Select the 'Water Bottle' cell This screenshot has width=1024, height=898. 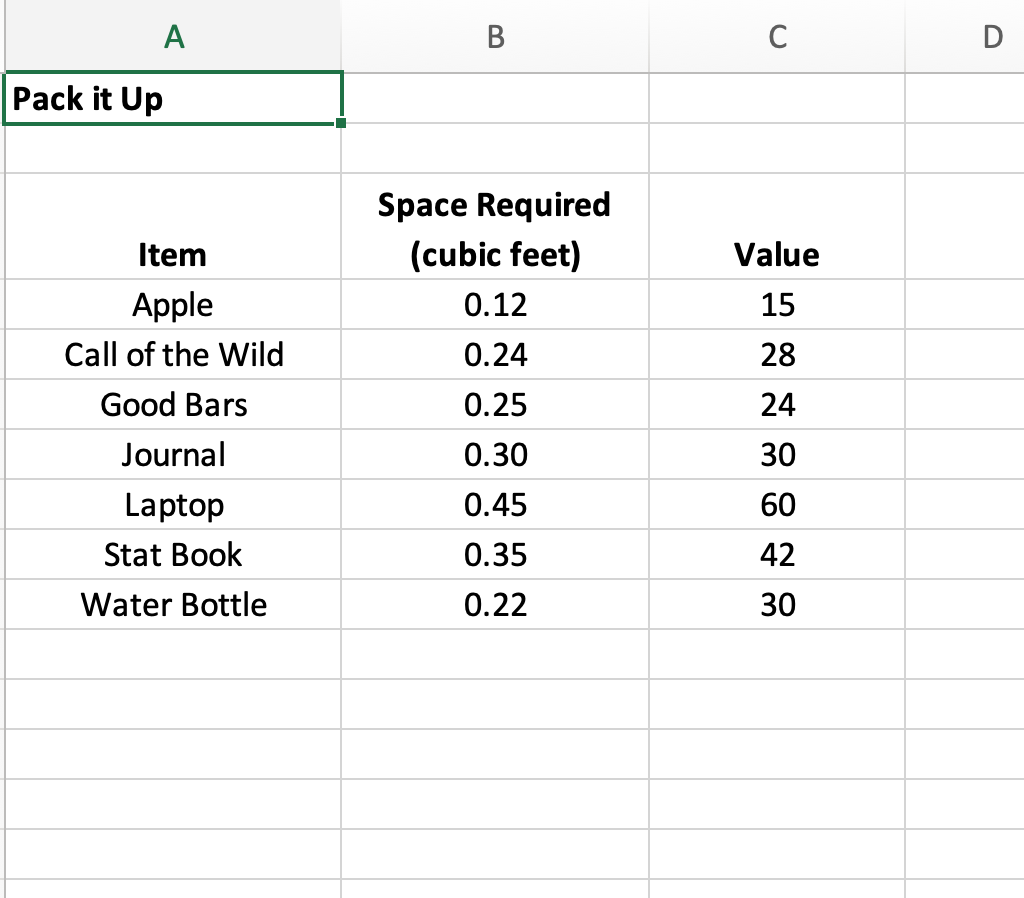[173, 604]
